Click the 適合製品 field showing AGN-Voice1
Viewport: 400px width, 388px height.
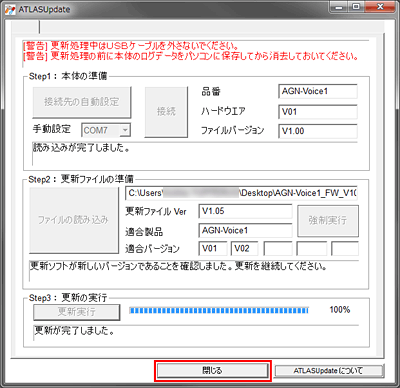(x=245, y=230)
